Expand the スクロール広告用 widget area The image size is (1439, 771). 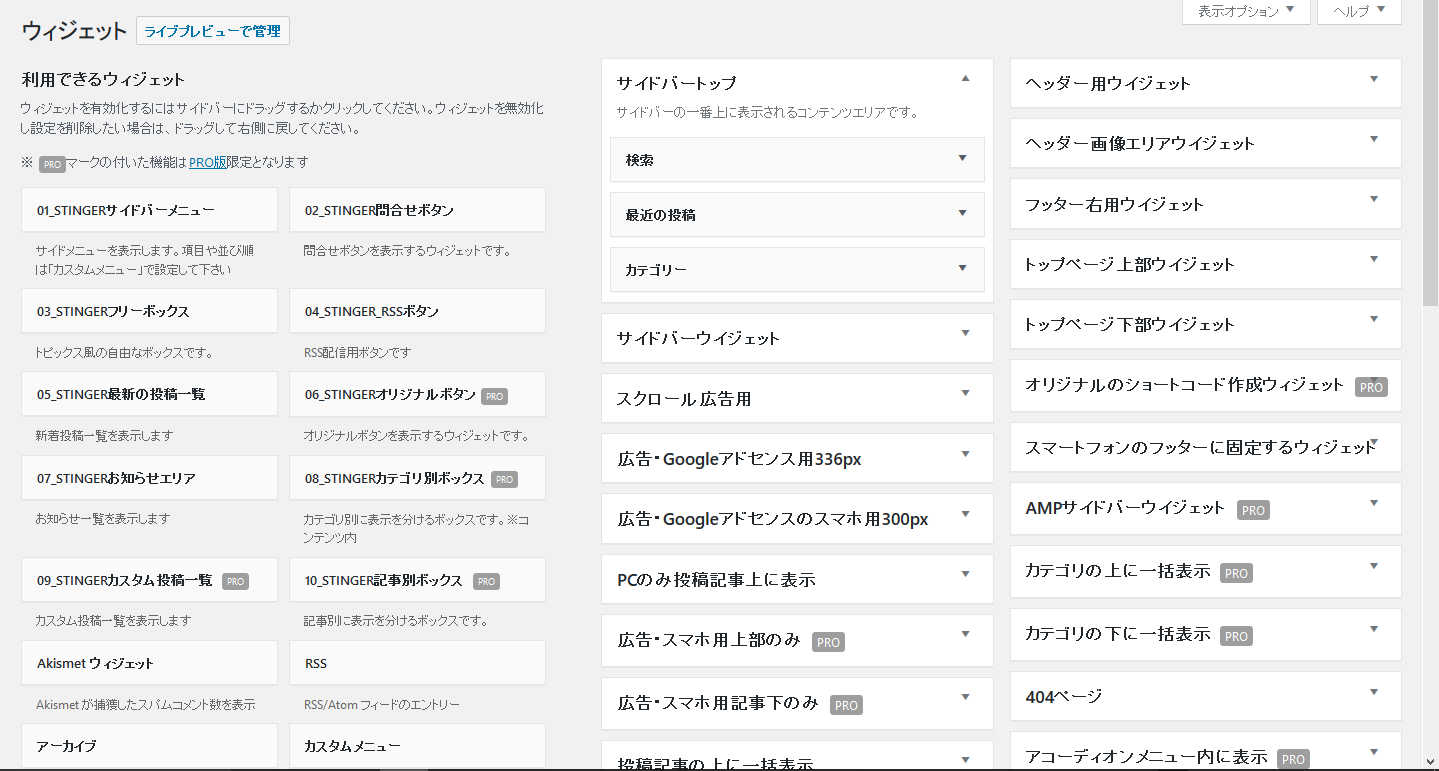[964, 397]
